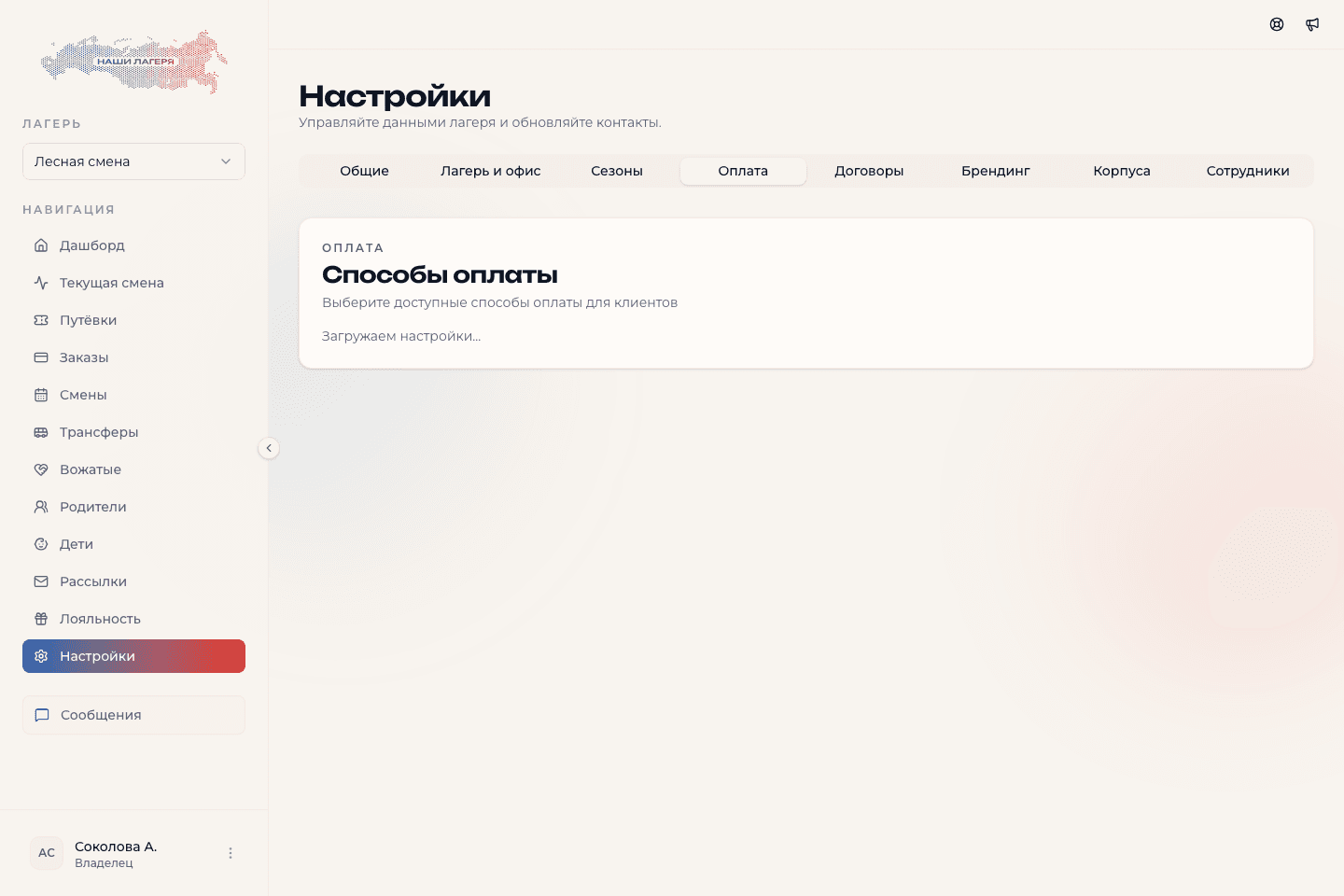Viewport: 1344px width, 896px height.
Task: Click the Трансферы bus icon
Action: pyautogui.click(x=41, y=432)
